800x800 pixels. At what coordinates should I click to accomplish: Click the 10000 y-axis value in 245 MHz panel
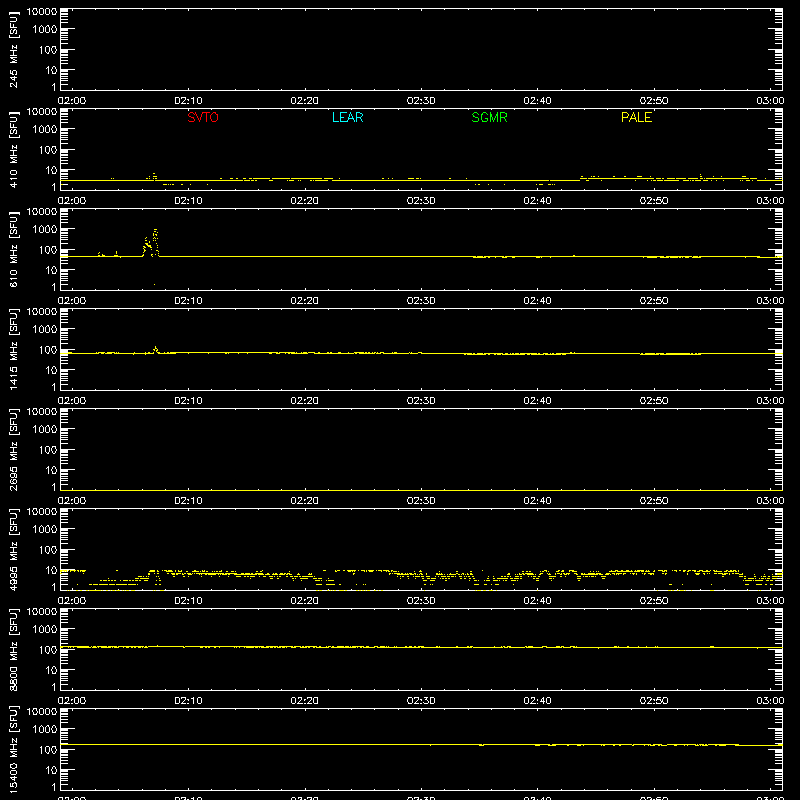[42, 12]
